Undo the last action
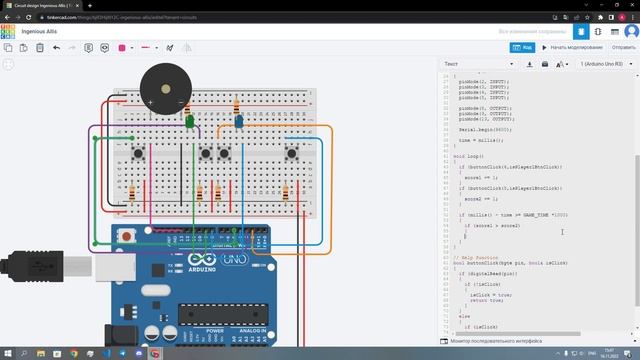 pyautogui.click(x=56, y=48)
